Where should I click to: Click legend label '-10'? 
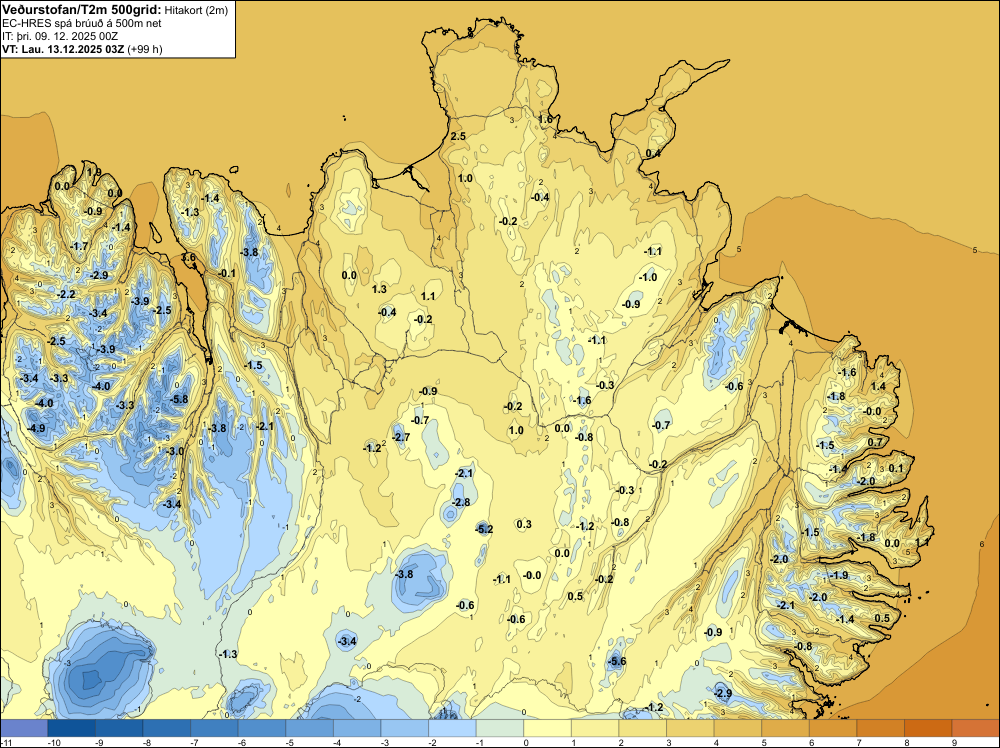pyautogui.click(x=54, y=742)
